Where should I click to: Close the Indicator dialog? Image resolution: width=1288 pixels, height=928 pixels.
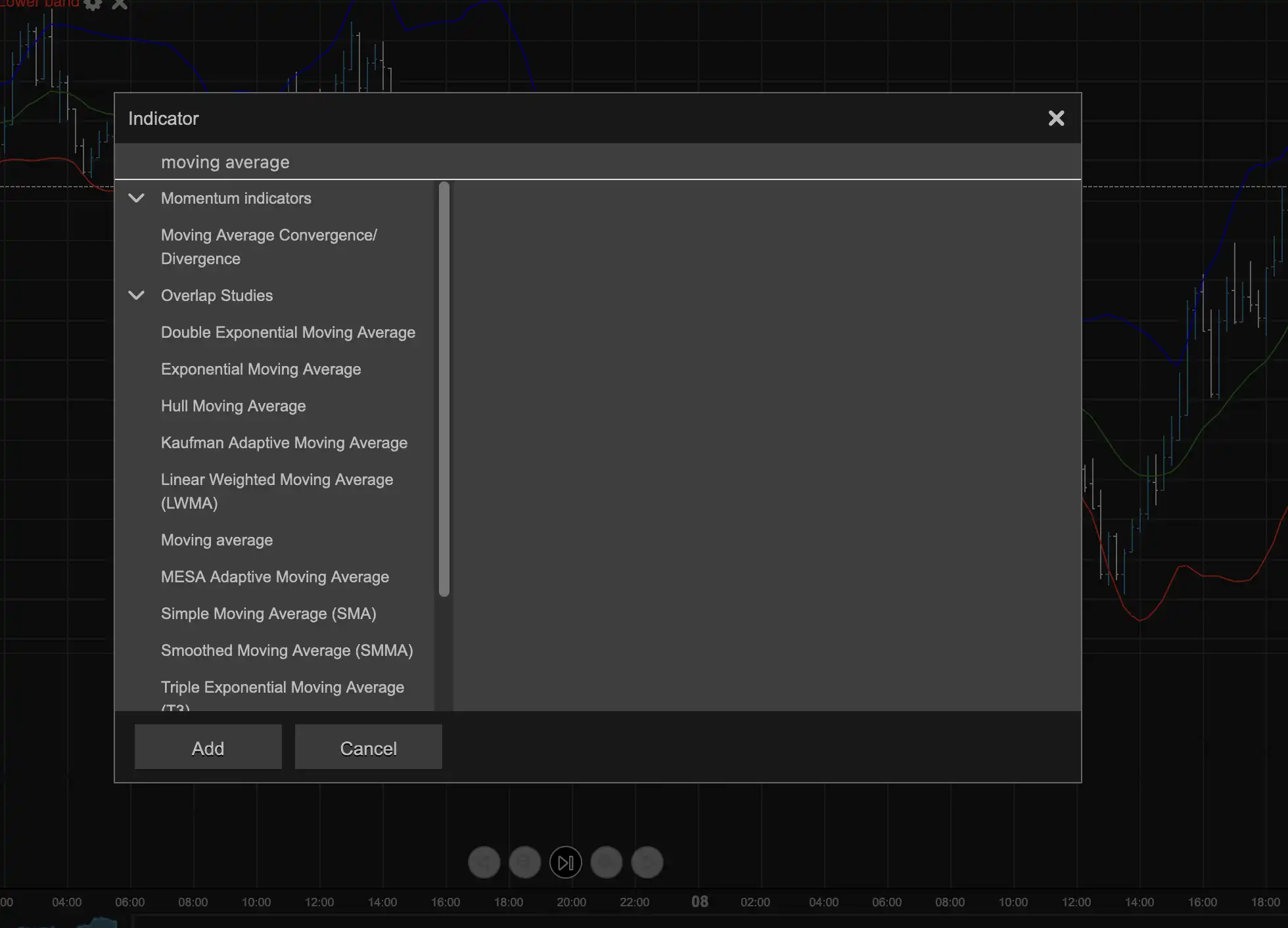tap(1056, 118)
